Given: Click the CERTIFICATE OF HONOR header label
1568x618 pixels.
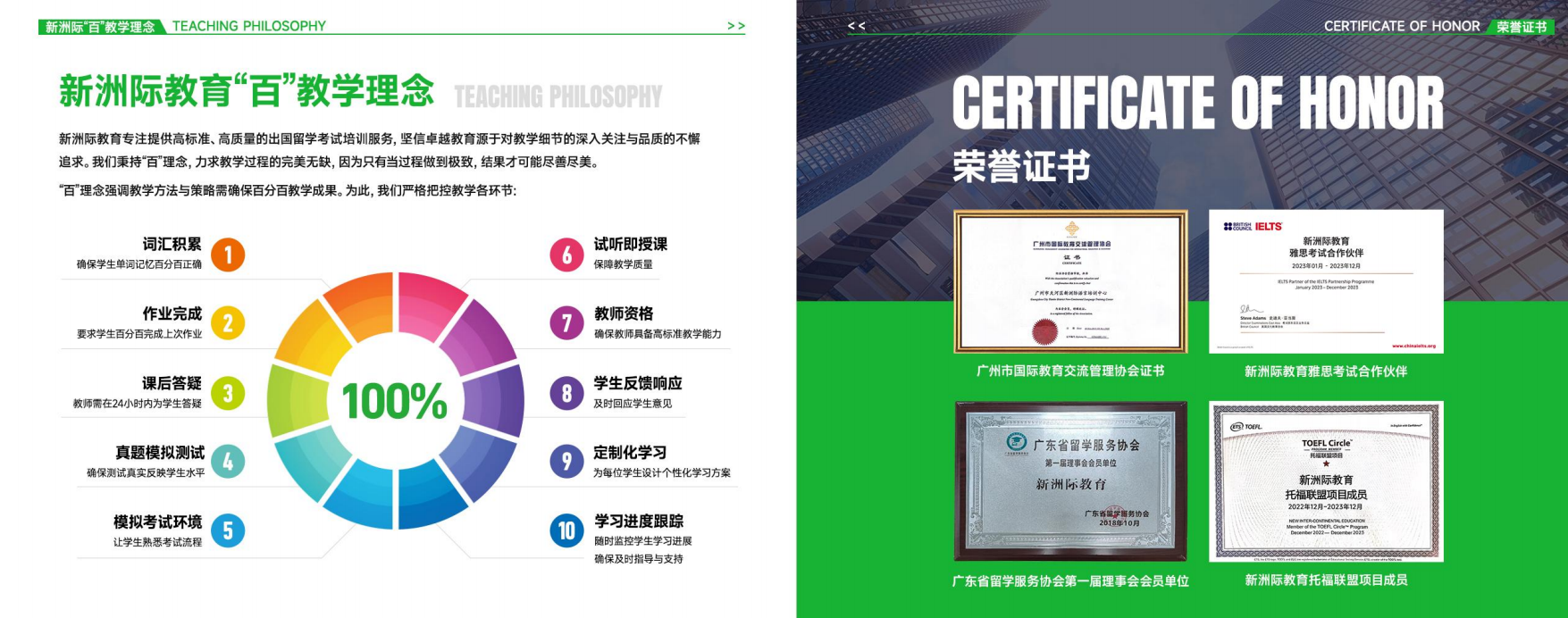Looking at the screenshot, I should coord(1402,26).
